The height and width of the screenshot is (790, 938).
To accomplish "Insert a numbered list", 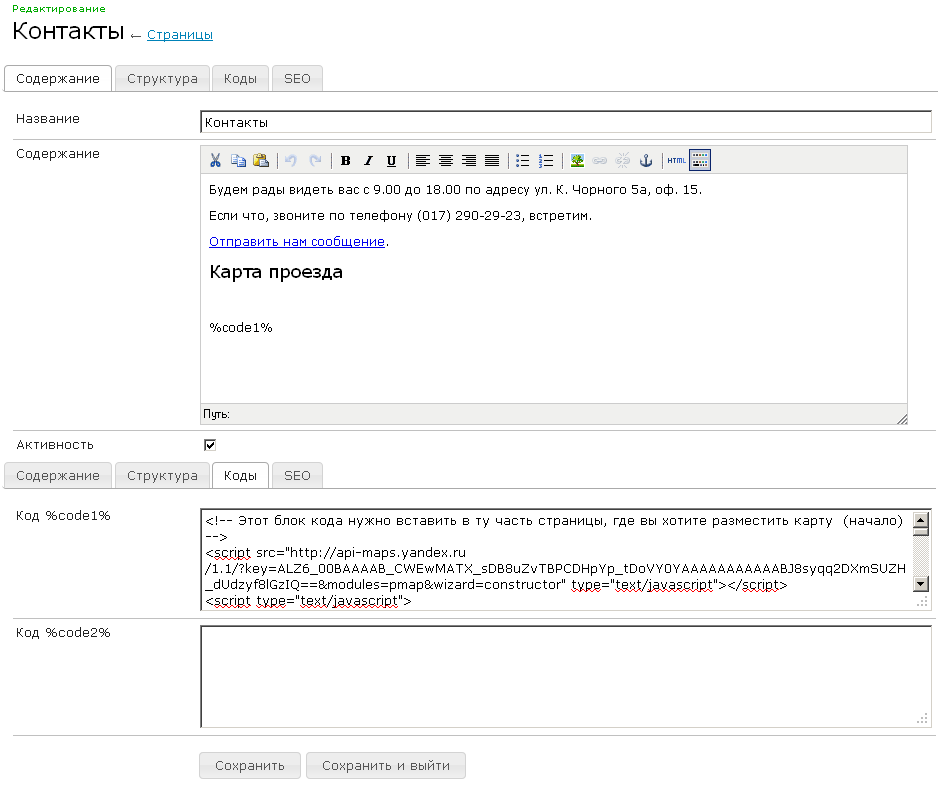I will (x=546, y=160).
